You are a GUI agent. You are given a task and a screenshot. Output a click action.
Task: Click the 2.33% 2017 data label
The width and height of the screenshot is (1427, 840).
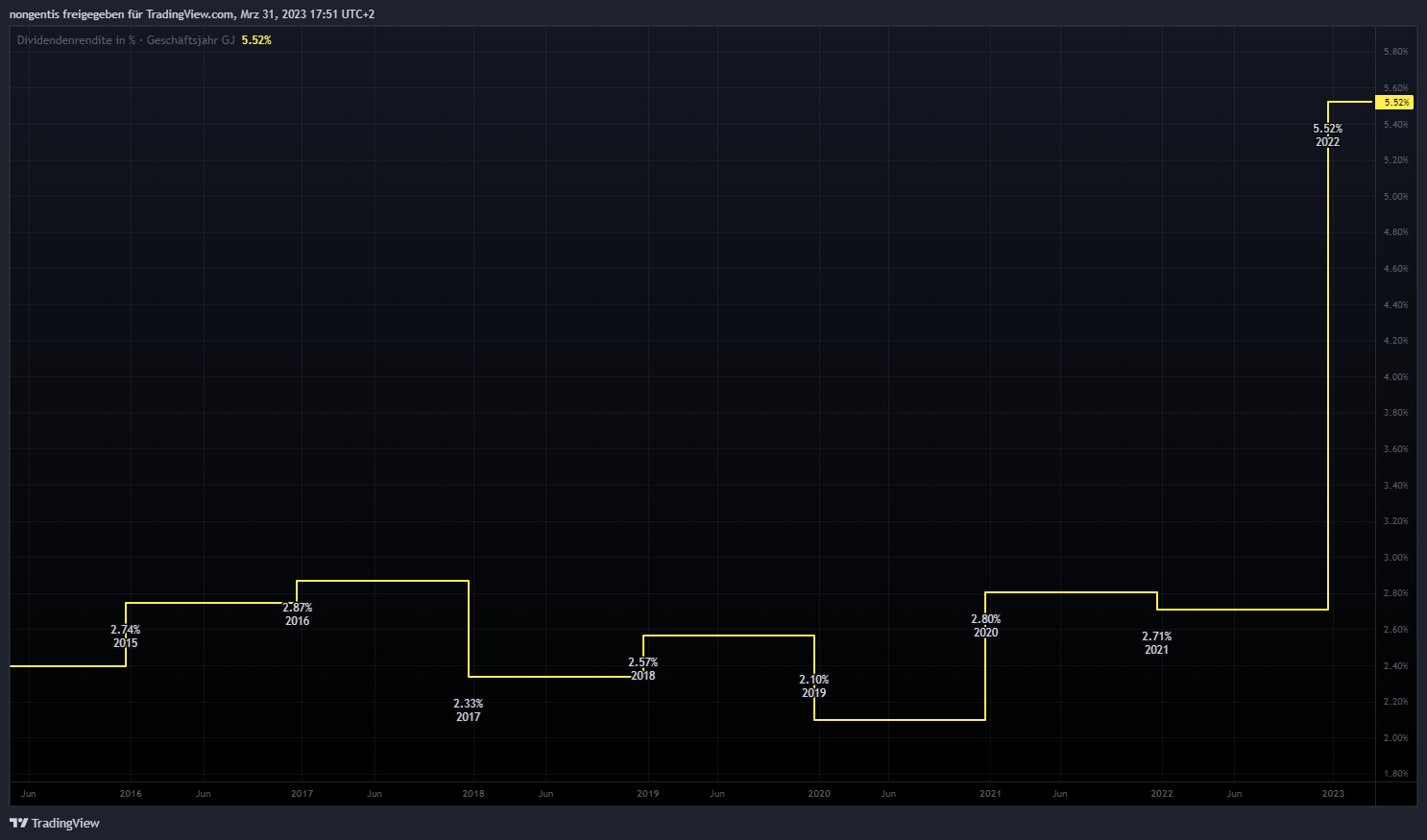[469, 710]
